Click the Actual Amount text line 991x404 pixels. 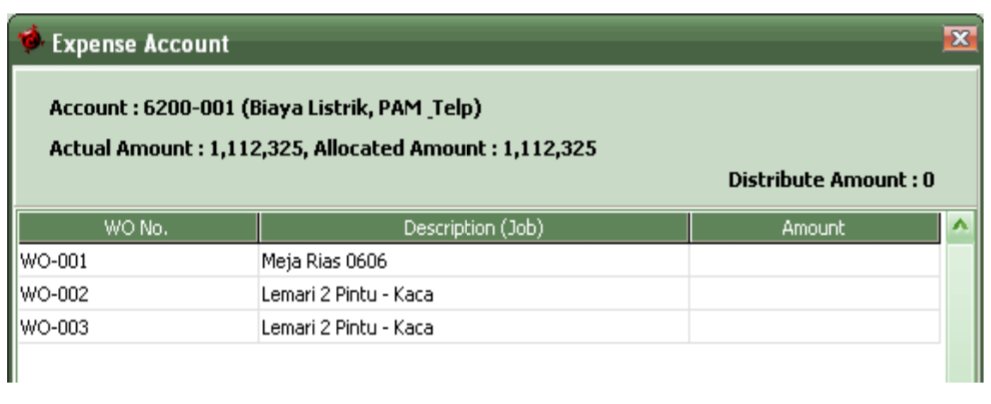pos(322,149)
